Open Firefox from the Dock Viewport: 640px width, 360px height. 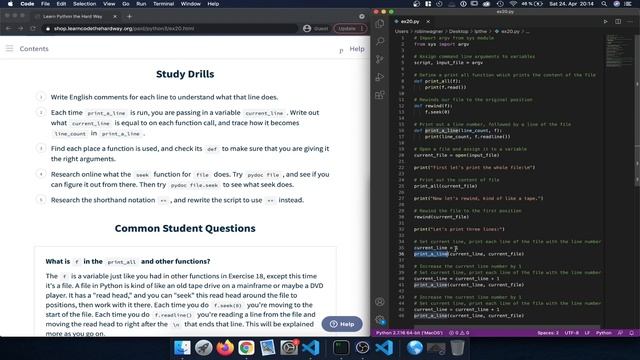pos(224,348)
